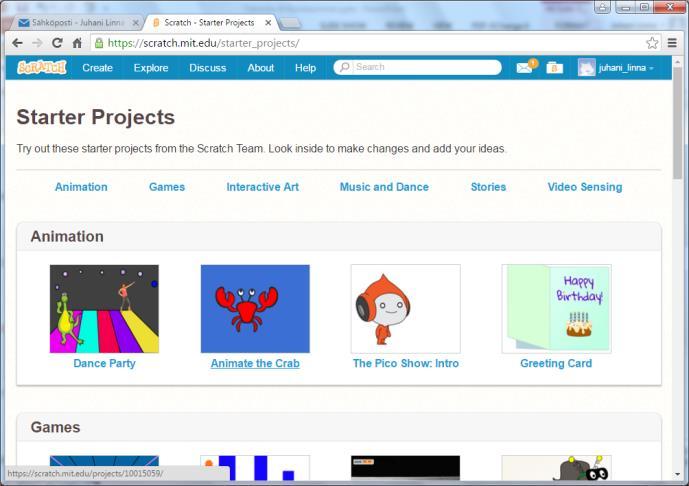Viewport: 689px width, 486px height.
Task: Jump to Music and Dance category
Action: coord(384,187)
